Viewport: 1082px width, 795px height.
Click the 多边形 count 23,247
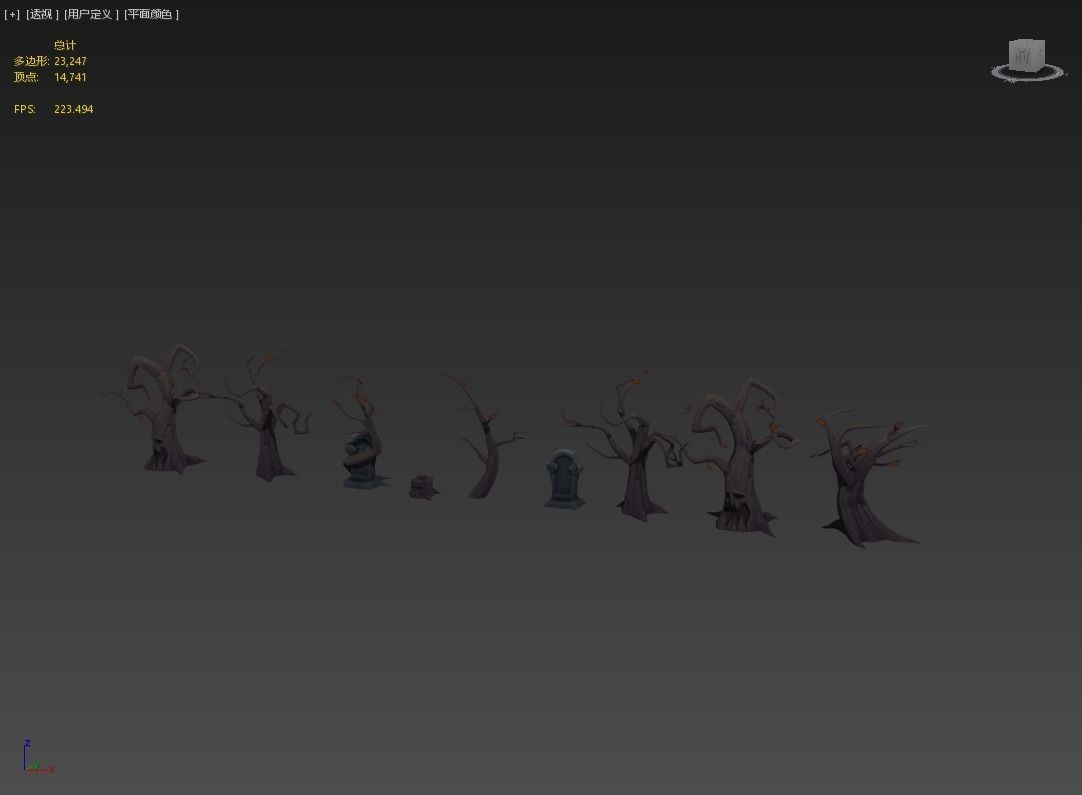point(70,61)
